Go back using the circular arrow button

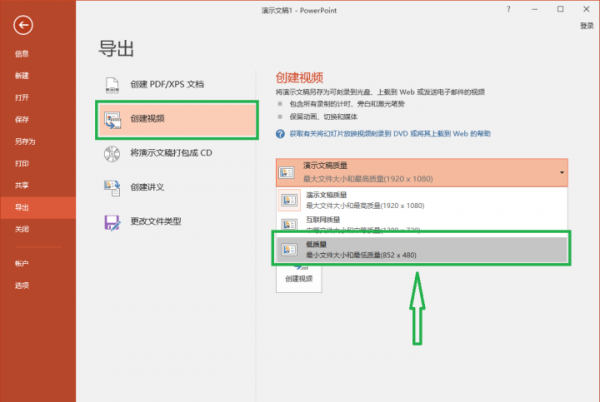(23, 25)
